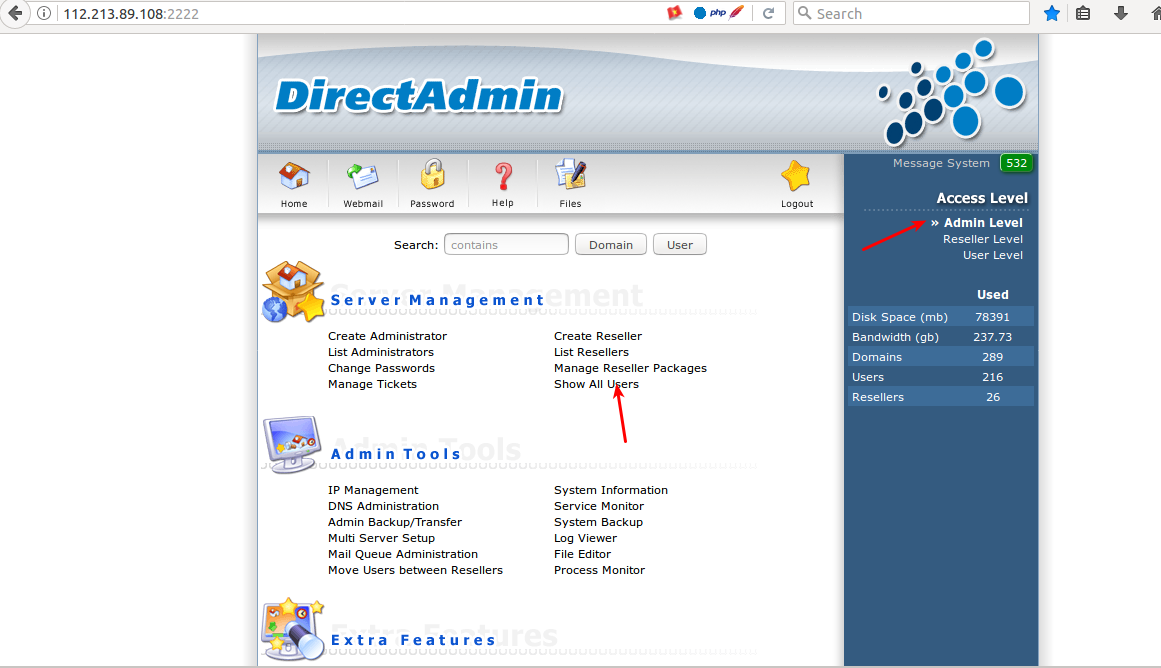The height and width of the screenshot is (668, 1161).
Task: Open System Backup
Action: (x=598, y=522)
